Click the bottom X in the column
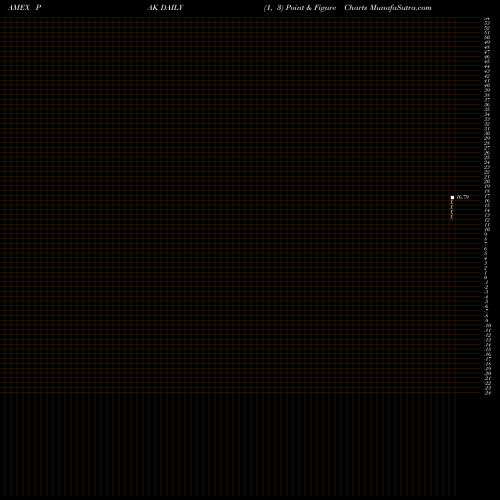Image resolution: width=500 pixels, height=500 pixels. (x=451, y=217)
